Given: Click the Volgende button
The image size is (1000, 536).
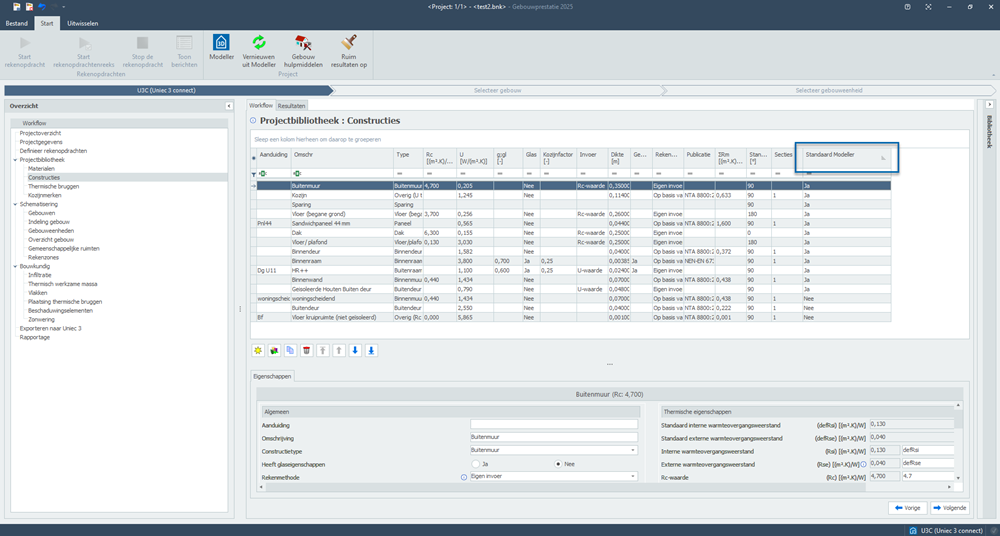Looking at the screenshot, I should (950, 508).
